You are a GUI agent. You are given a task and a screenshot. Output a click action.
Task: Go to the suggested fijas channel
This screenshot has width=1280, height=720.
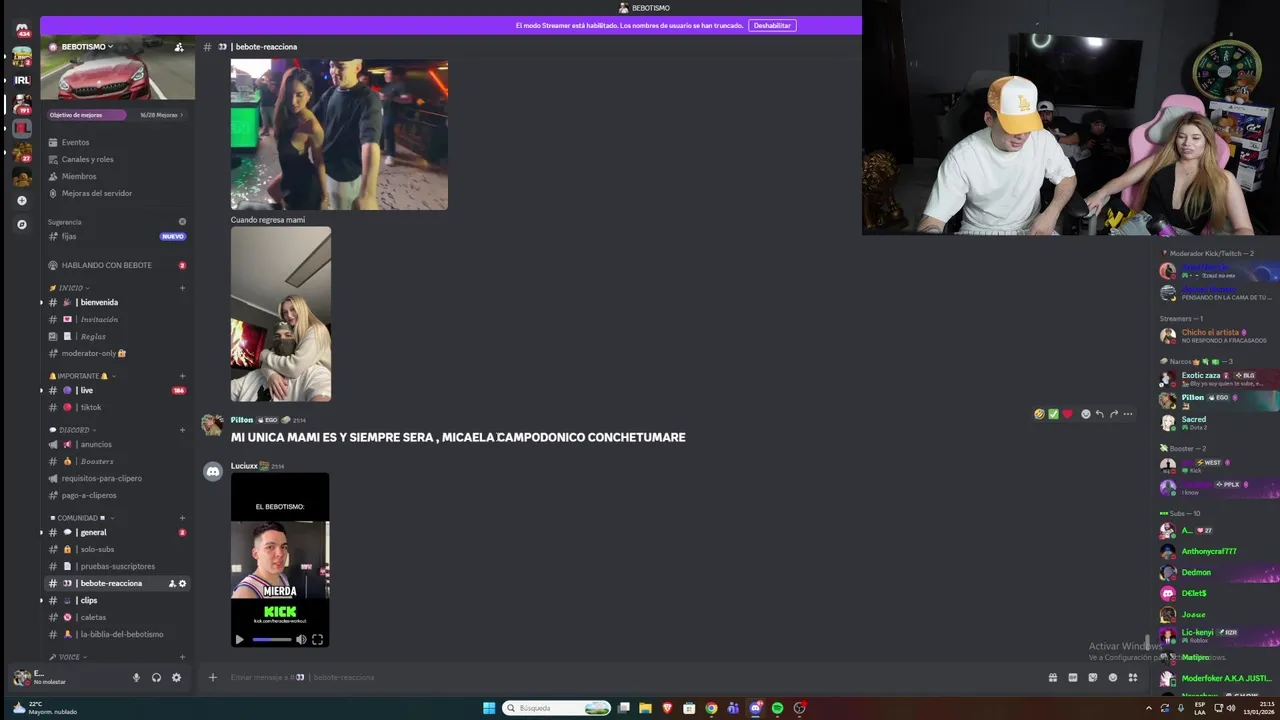click(x=117, y=236)
